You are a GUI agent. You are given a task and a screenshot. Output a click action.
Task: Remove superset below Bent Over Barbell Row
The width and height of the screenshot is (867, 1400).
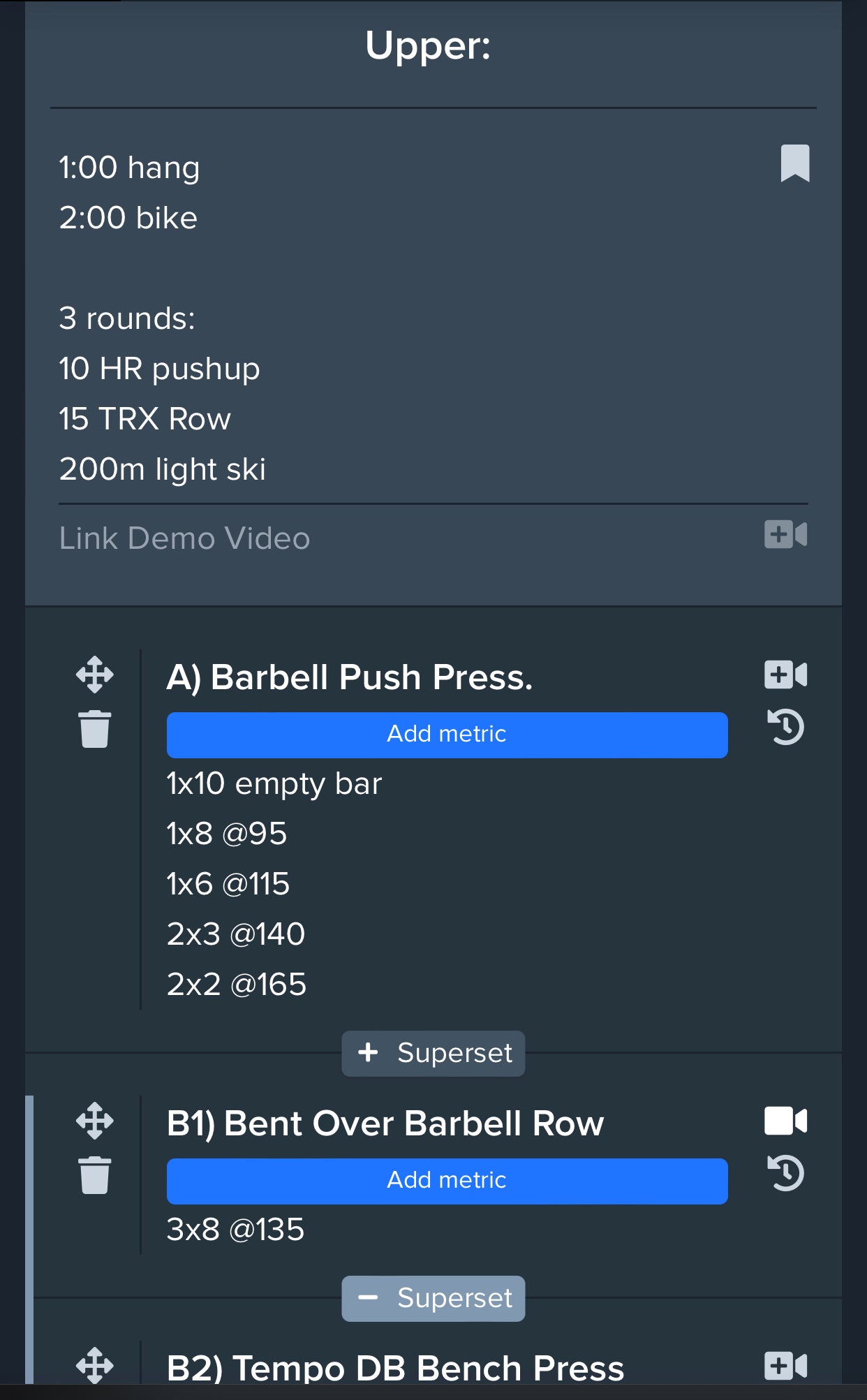(433, 1298)
